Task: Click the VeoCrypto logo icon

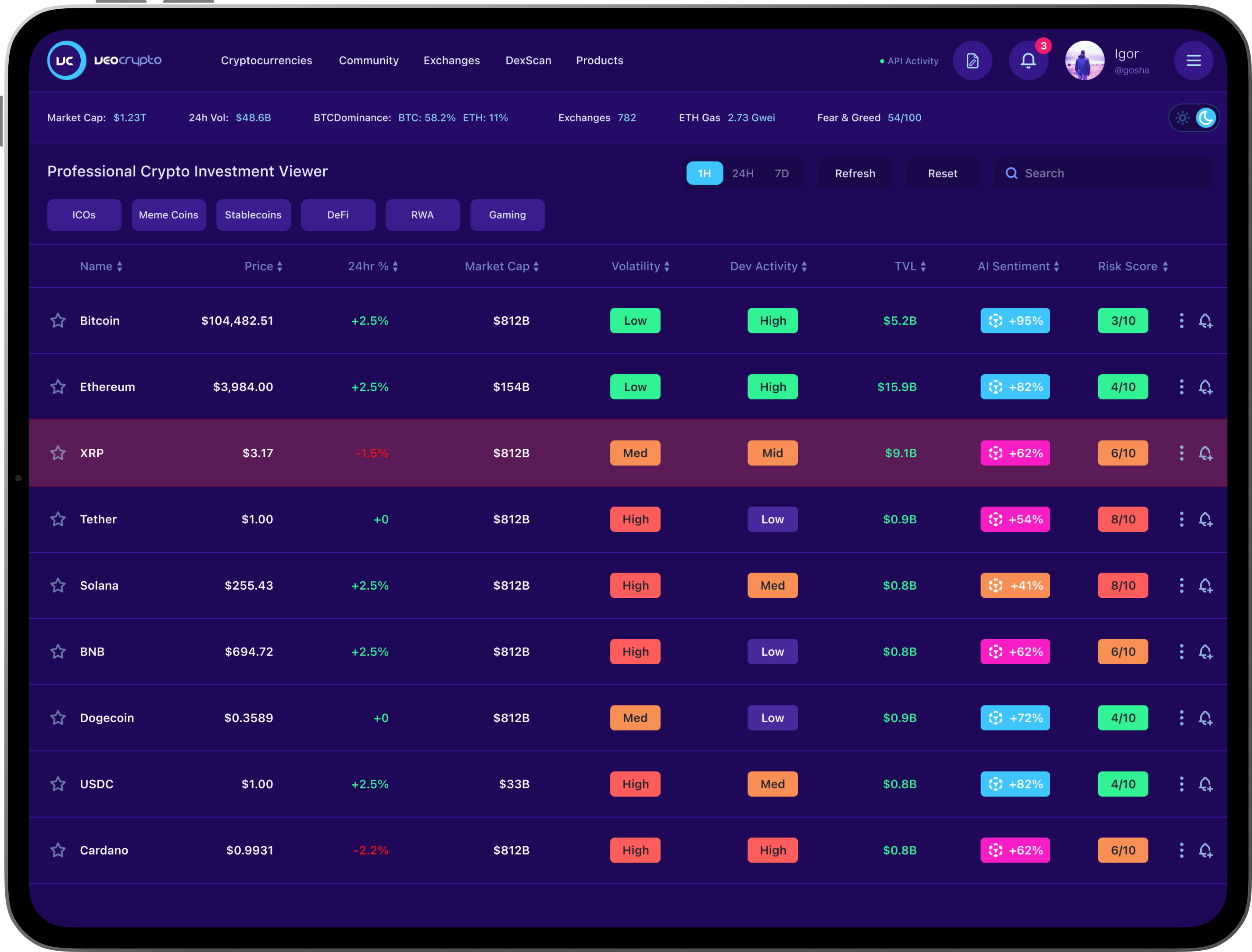Action: coord(66,61)
